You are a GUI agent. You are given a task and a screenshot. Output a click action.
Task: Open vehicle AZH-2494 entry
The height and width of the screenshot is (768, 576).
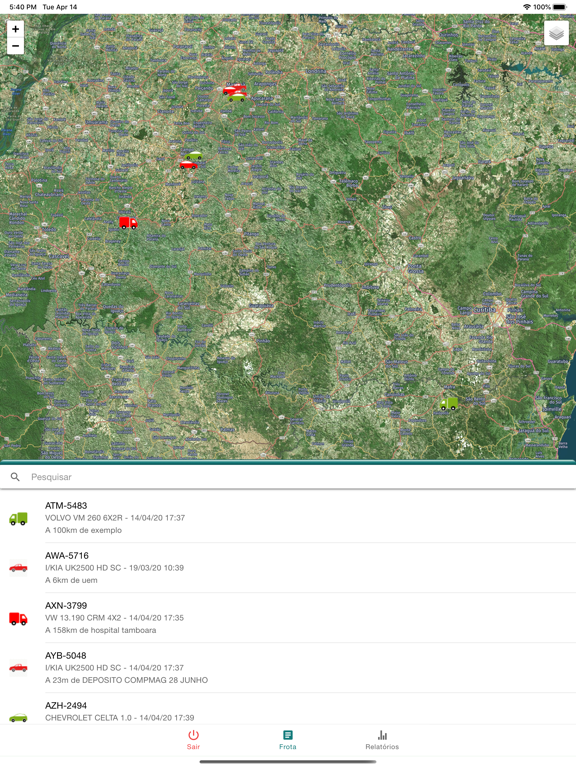(x=288, y=709)
